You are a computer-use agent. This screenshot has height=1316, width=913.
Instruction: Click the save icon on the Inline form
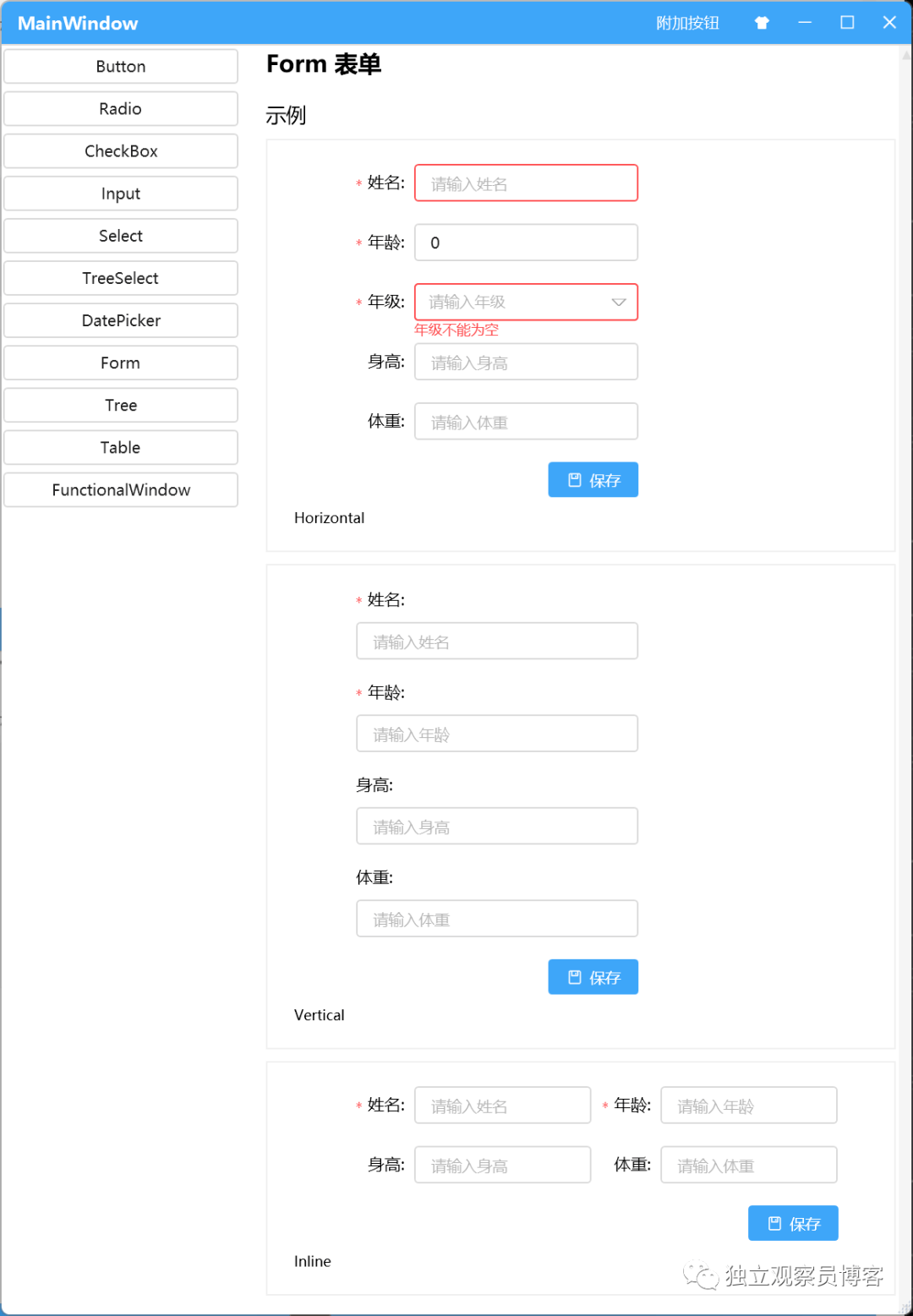coord(774,1222)
